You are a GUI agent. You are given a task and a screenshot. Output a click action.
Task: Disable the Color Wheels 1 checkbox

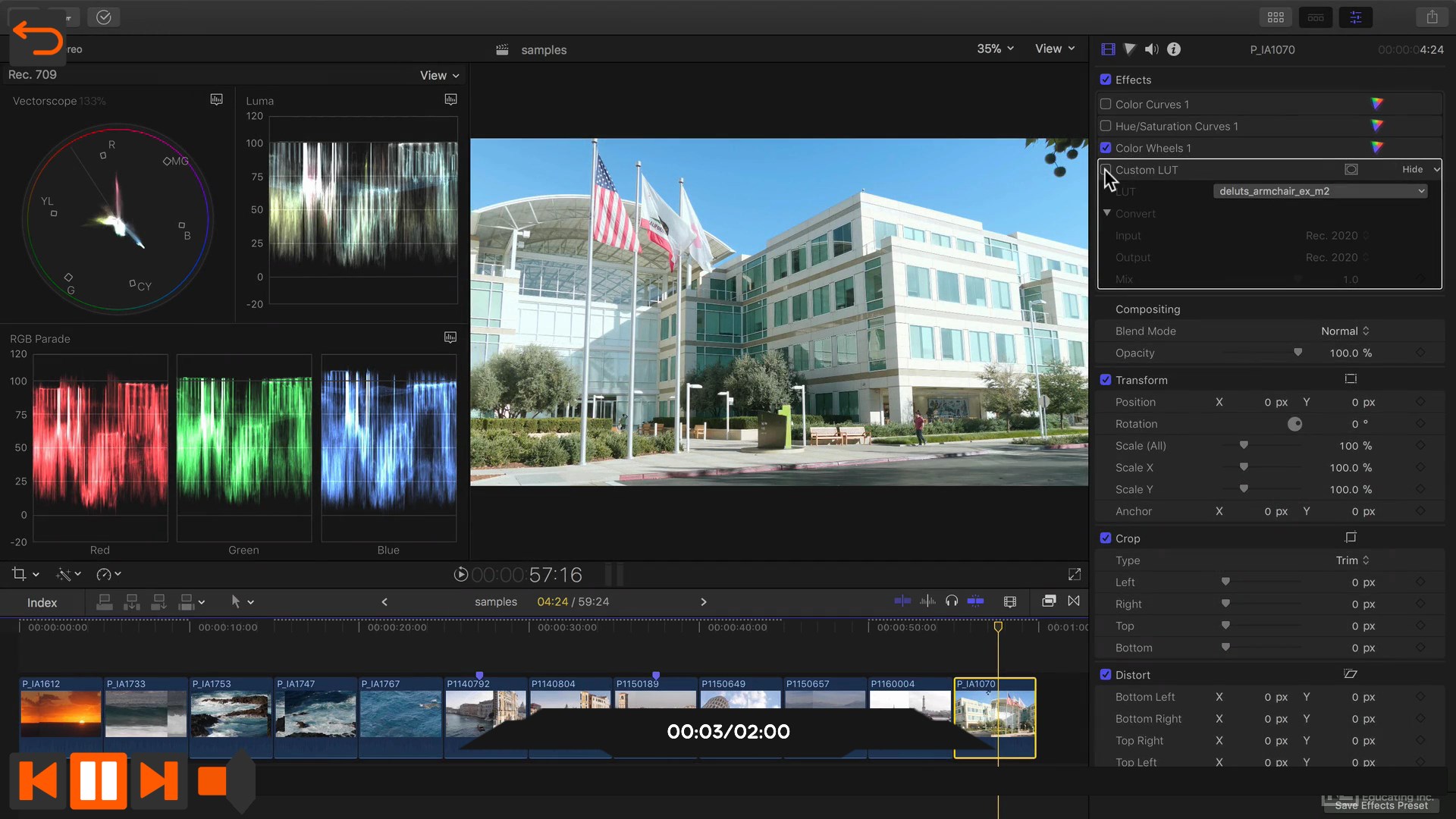(1106, 148)
